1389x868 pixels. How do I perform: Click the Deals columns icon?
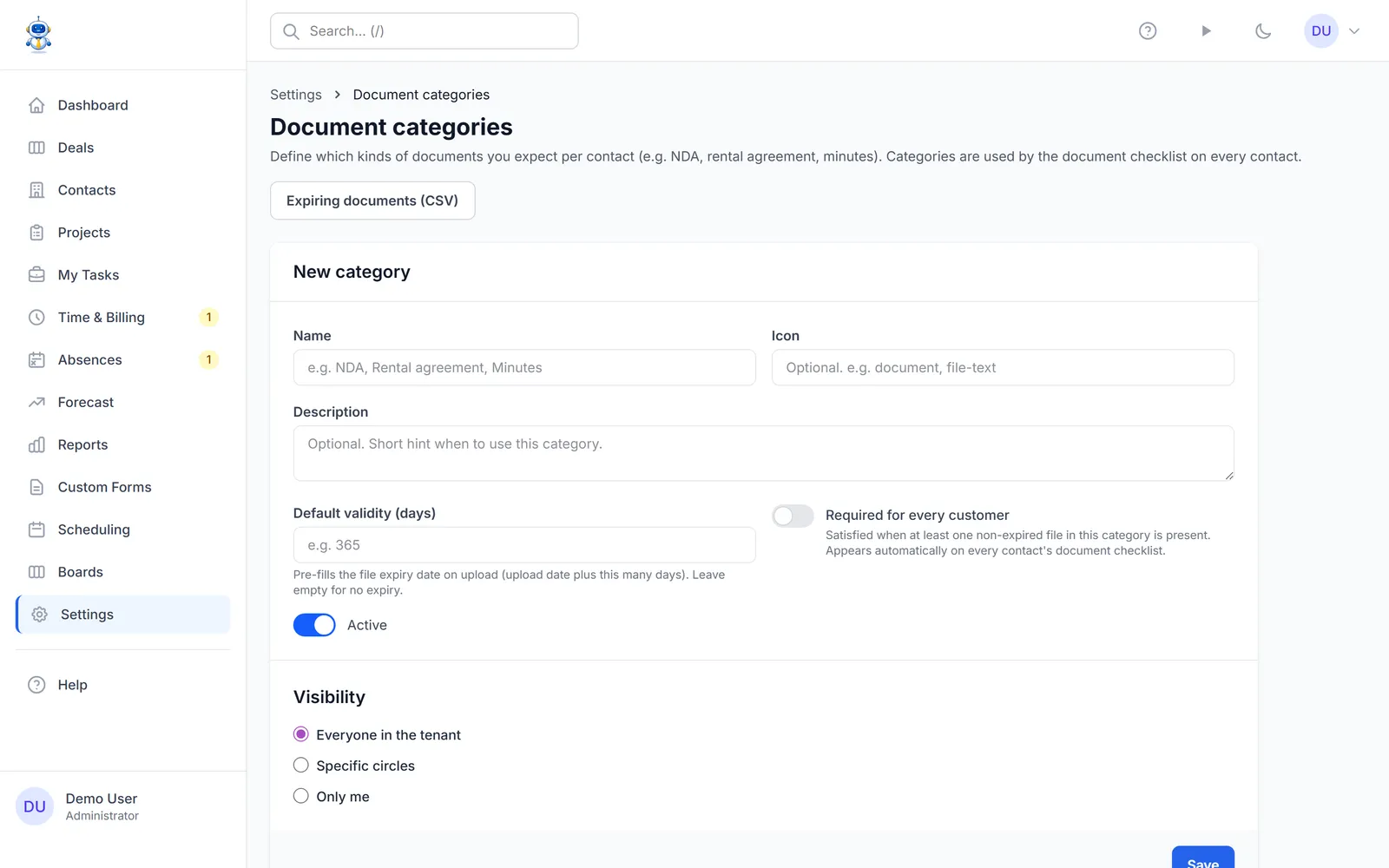point(36,148)
